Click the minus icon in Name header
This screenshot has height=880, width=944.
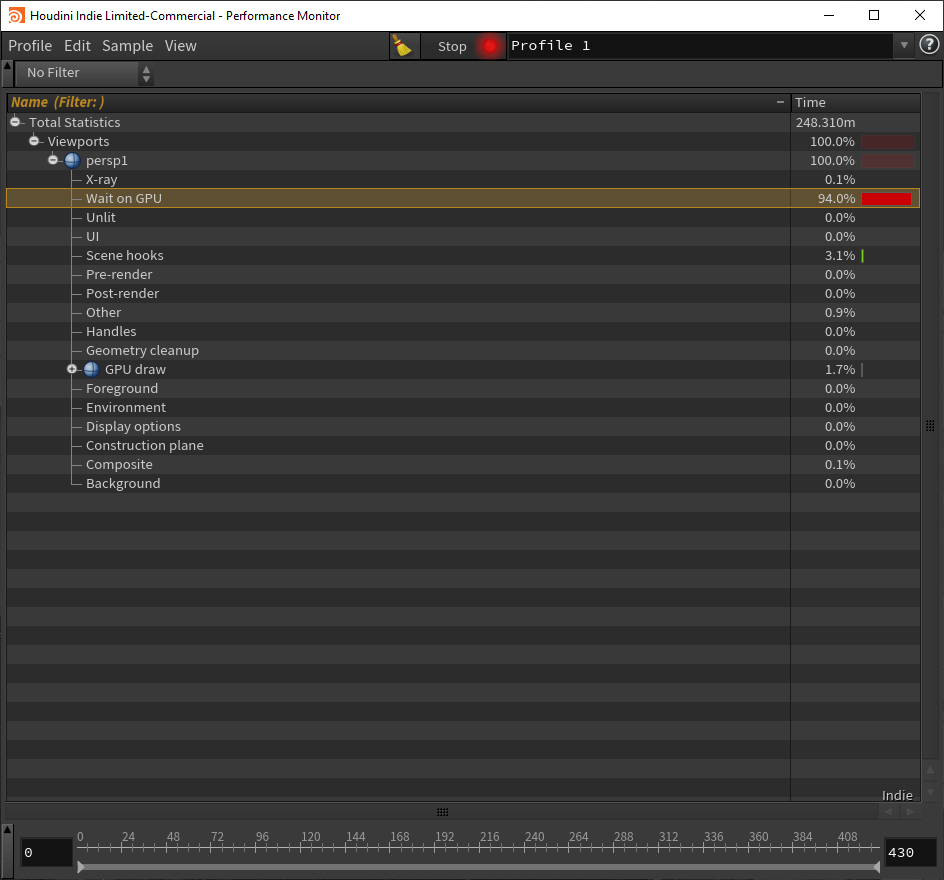[780, 102]
